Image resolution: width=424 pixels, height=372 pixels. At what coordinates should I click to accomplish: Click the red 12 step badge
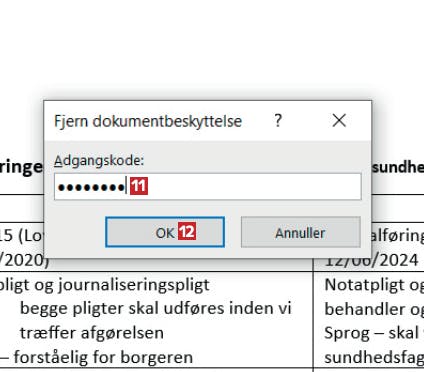187,231
